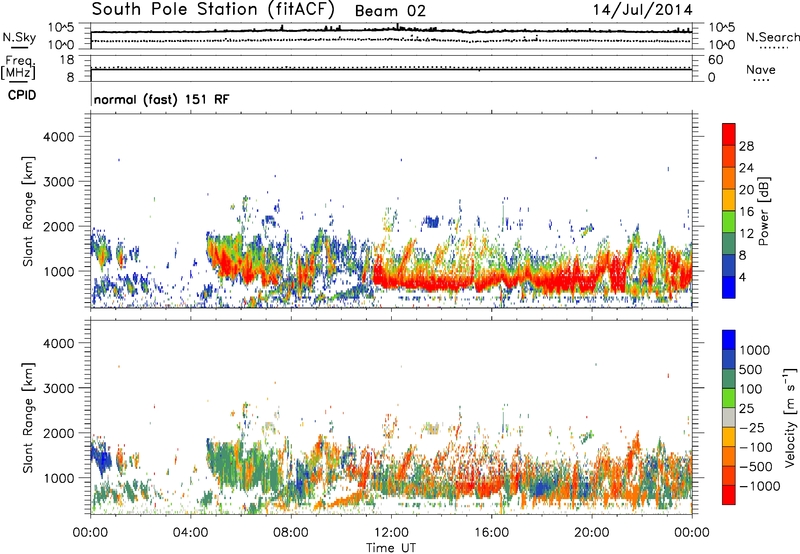The width and height of the screenshot is (800, 554).
Task: Click the "04:00" time axis tick label
Action: (x=190, y=533)
